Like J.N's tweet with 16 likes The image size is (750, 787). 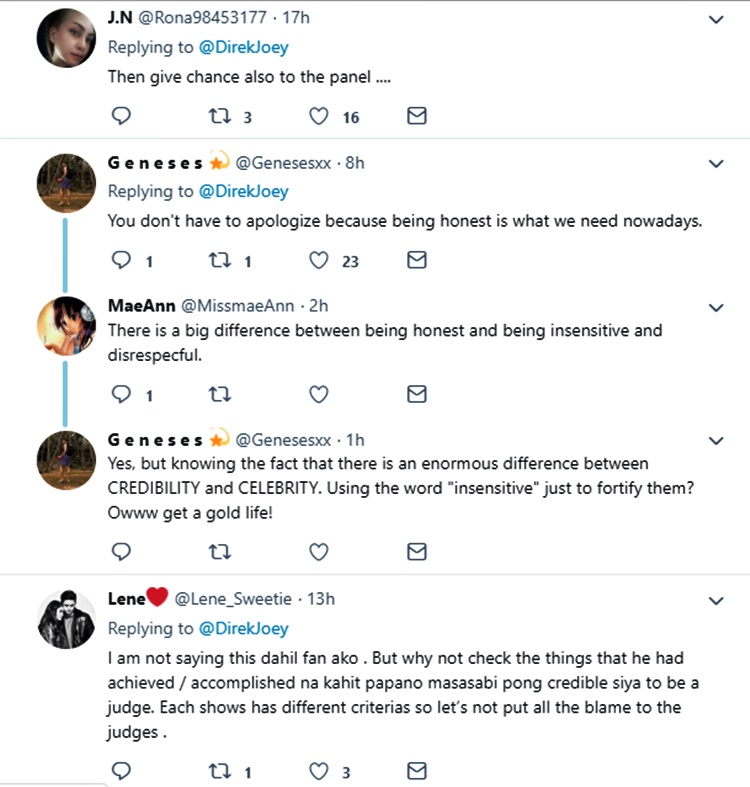tap(319, 117)
